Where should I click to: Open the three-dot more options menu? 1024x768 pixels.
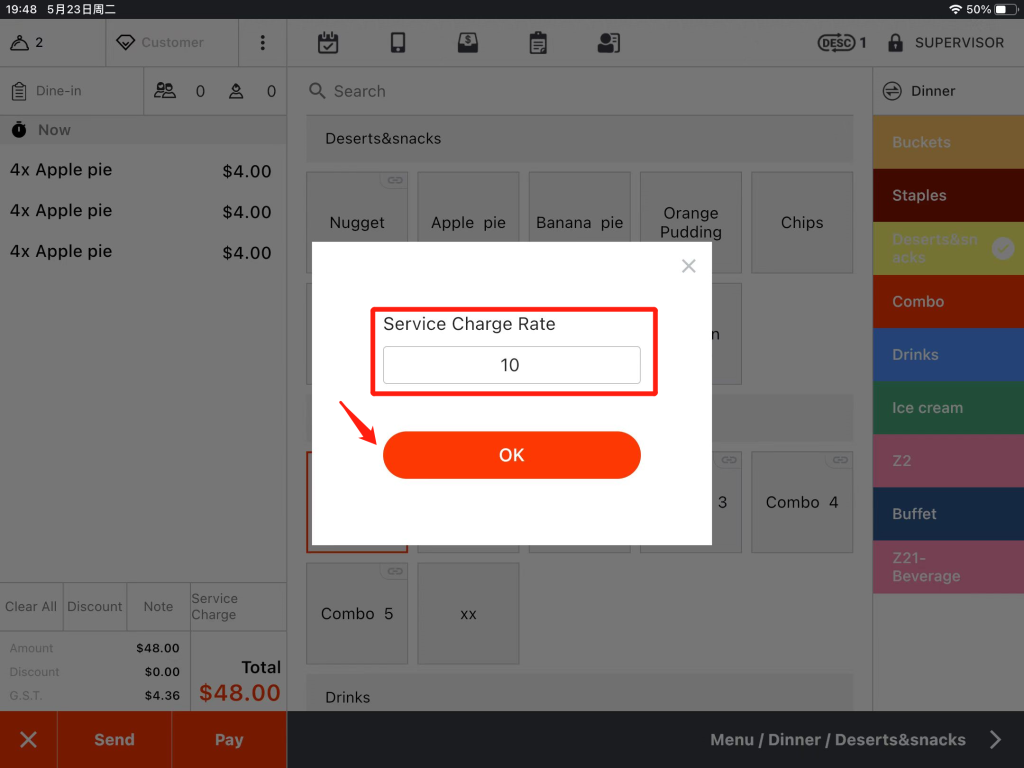263,43
